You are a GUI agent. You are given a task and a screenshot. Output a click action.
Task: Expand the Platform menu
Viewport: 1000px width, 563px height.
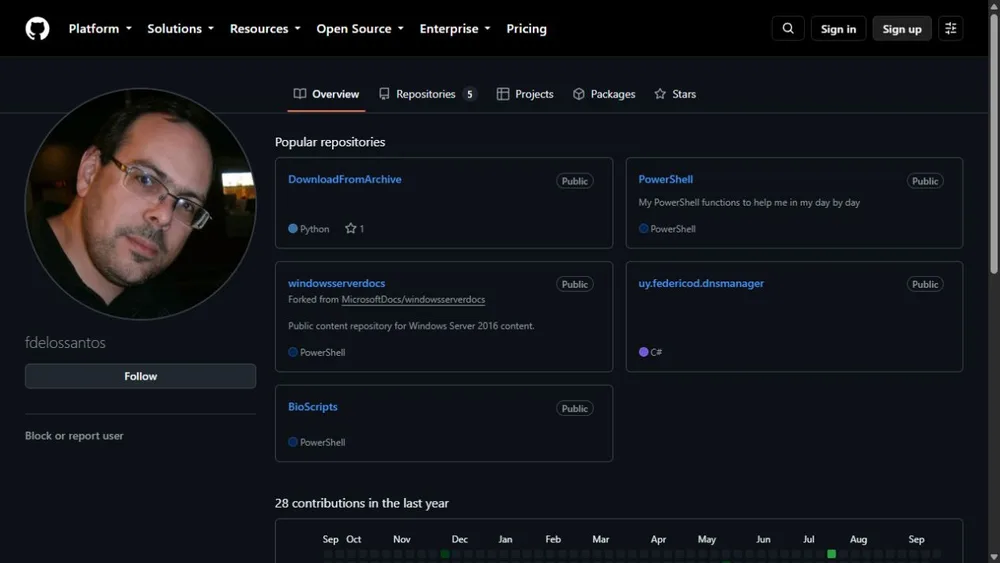tap(100, 29)
